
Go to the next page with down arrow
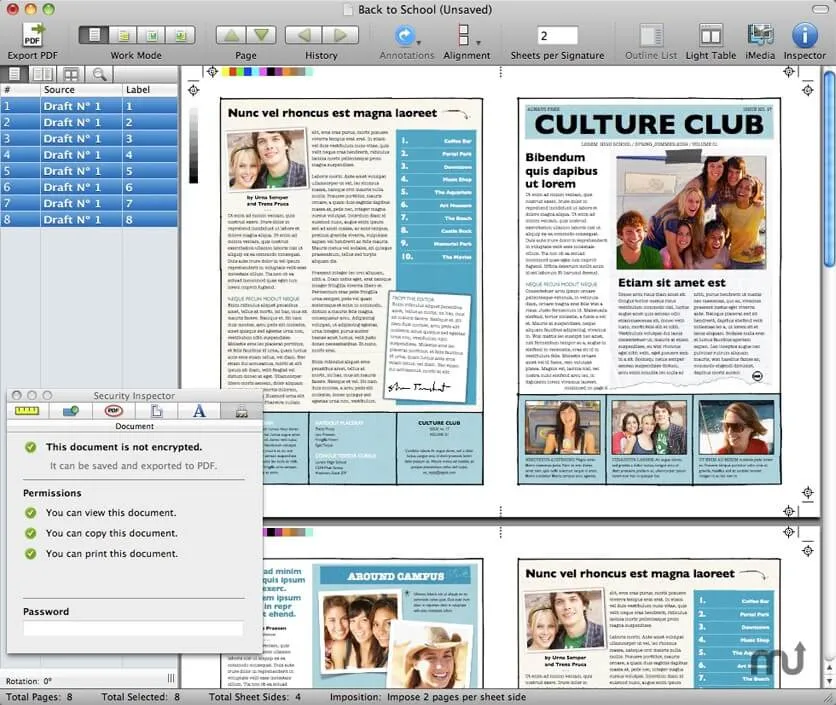263,35
